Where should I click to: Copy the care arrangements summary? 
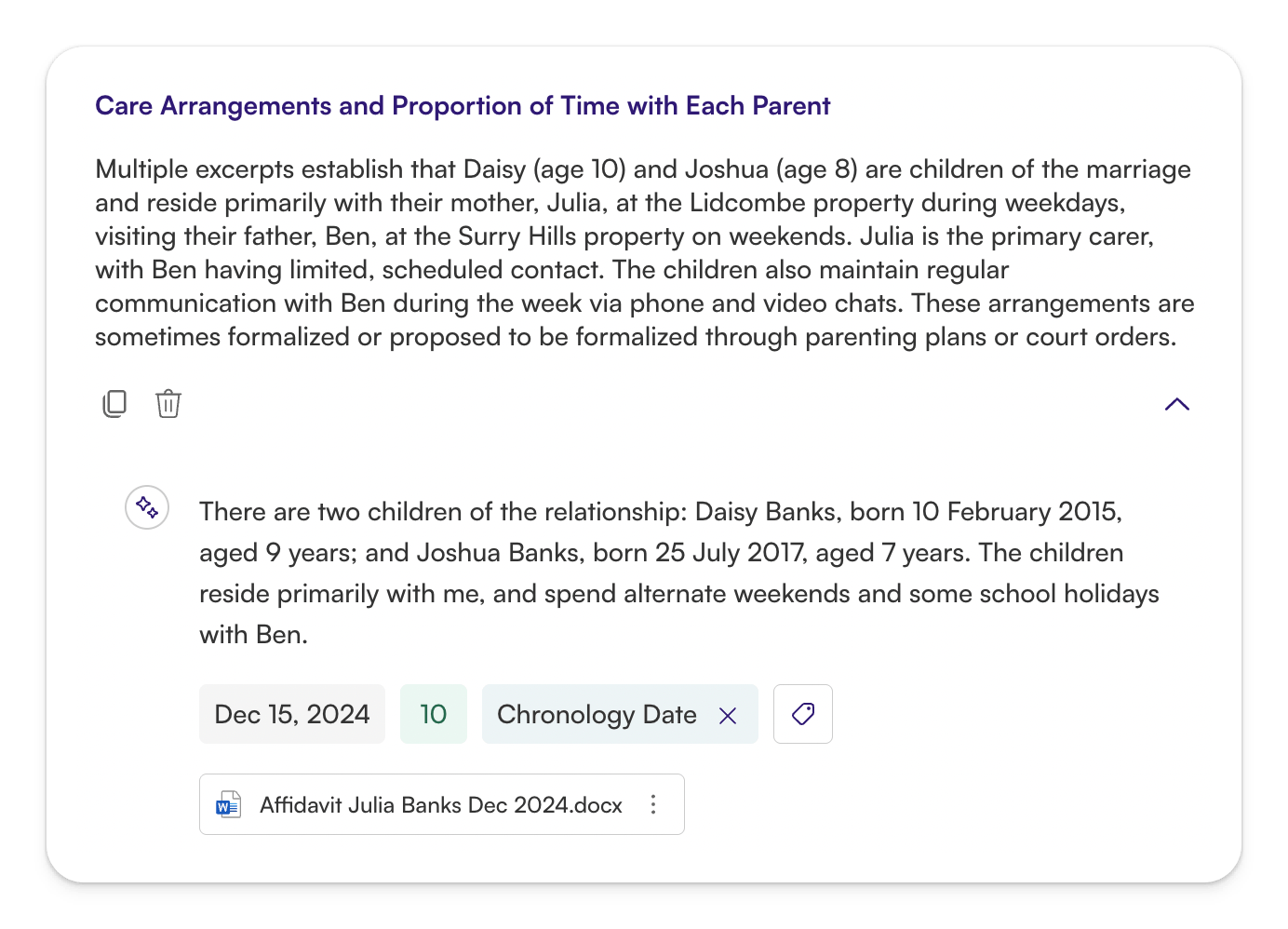pos(114,404)
